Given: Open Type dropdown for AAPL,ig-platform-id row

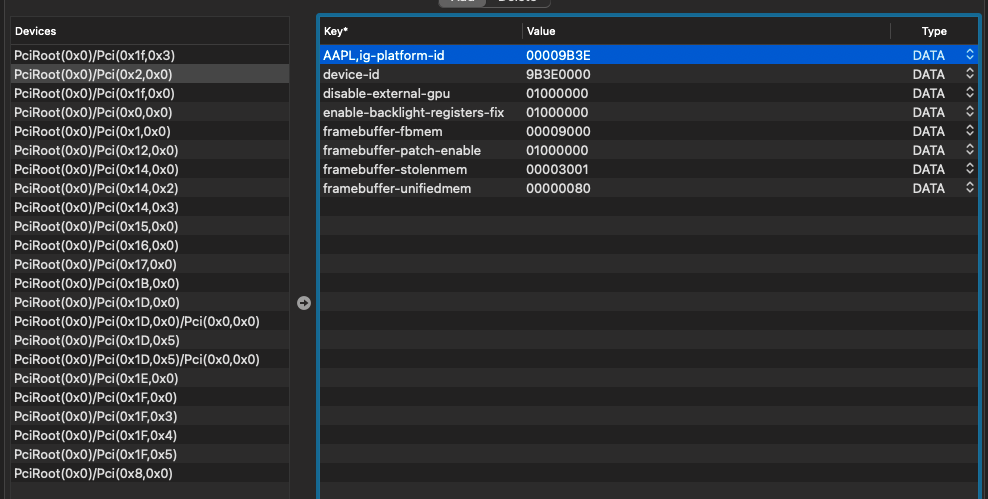Looking at the screenshot, I should click(969, 56).
